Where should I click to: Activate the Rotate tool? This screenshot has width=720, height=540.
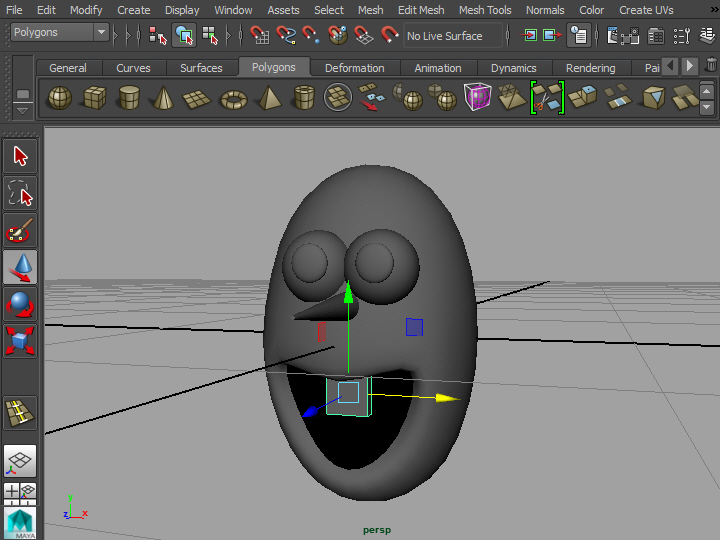pos(20,303)
